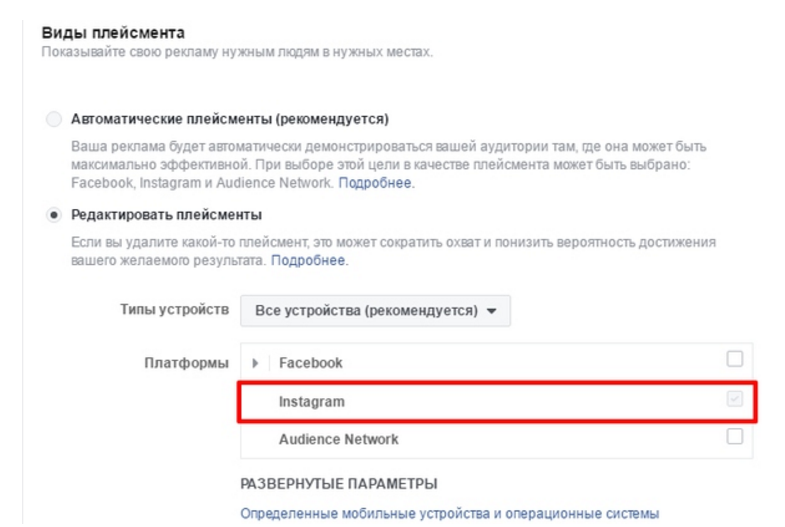Select the Автоматические плейсменты radio button

[54, 119]
